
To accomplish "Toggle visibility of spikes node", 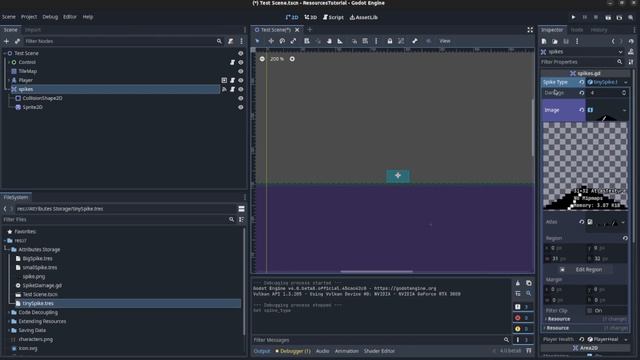I will [241, 89].
